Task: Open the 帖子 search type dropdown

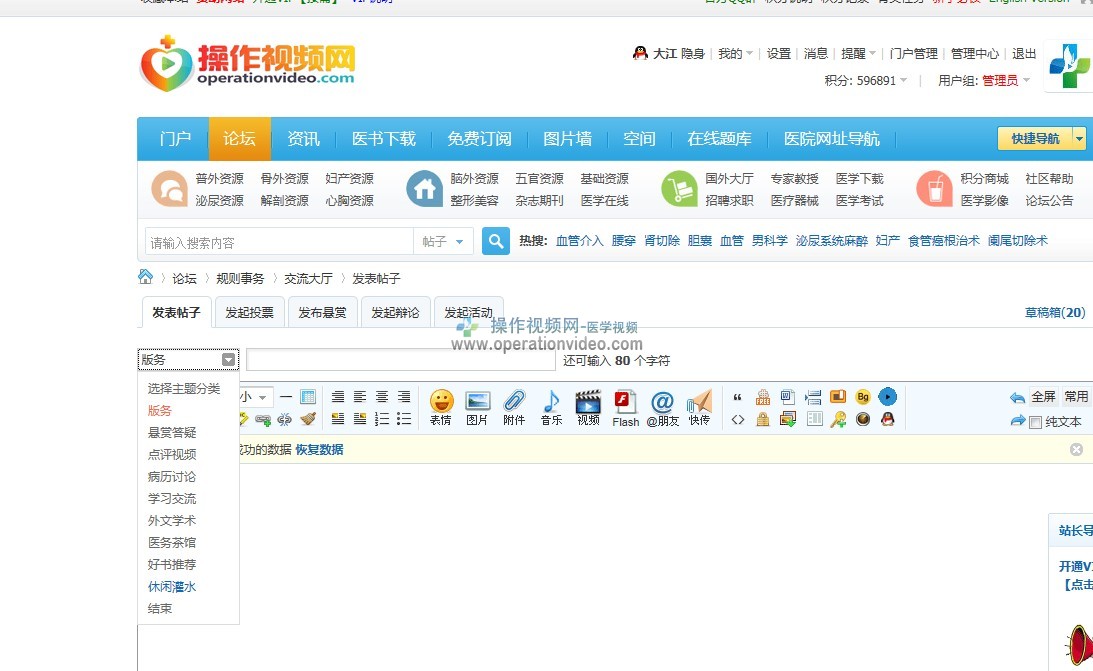Action: [x=444, y=242]
